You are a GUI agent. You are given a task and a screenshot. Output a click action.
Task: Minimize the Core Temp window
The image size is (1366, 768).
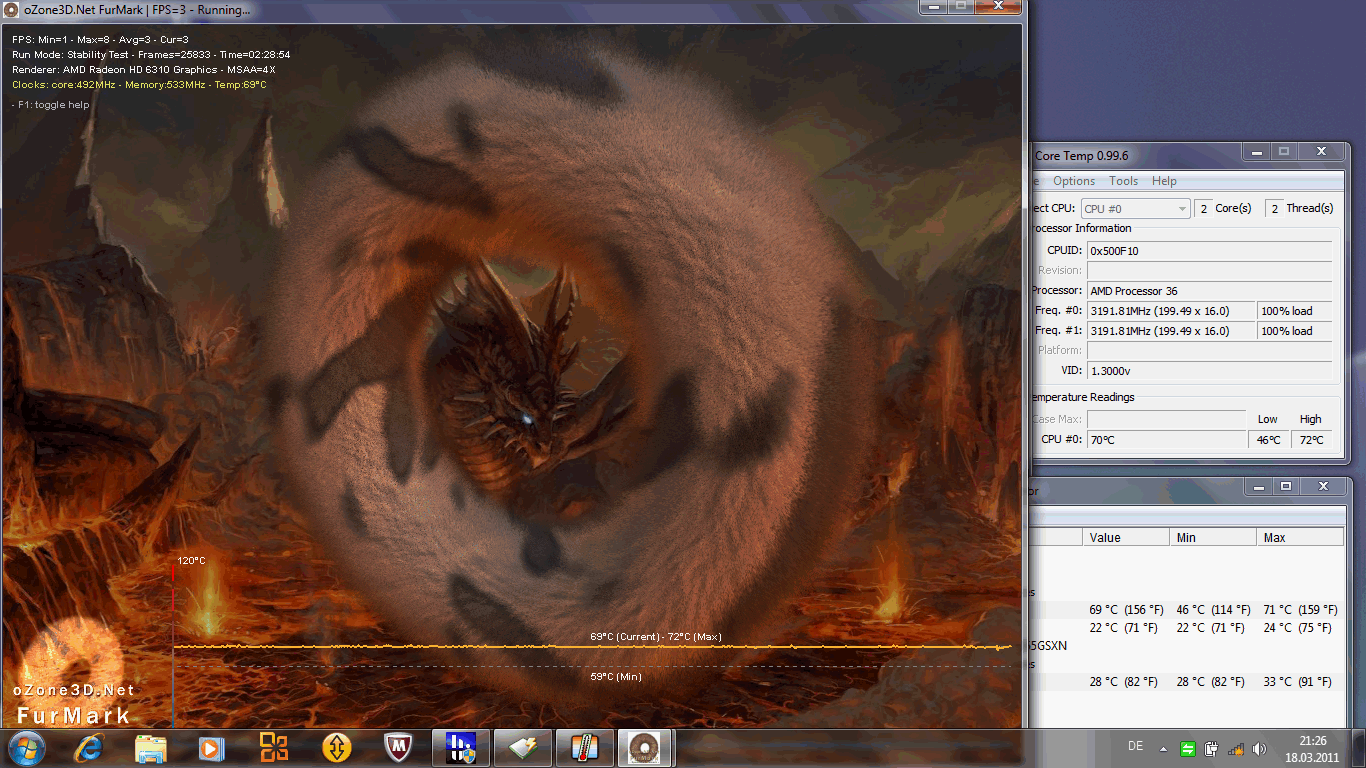(1257, 152)
